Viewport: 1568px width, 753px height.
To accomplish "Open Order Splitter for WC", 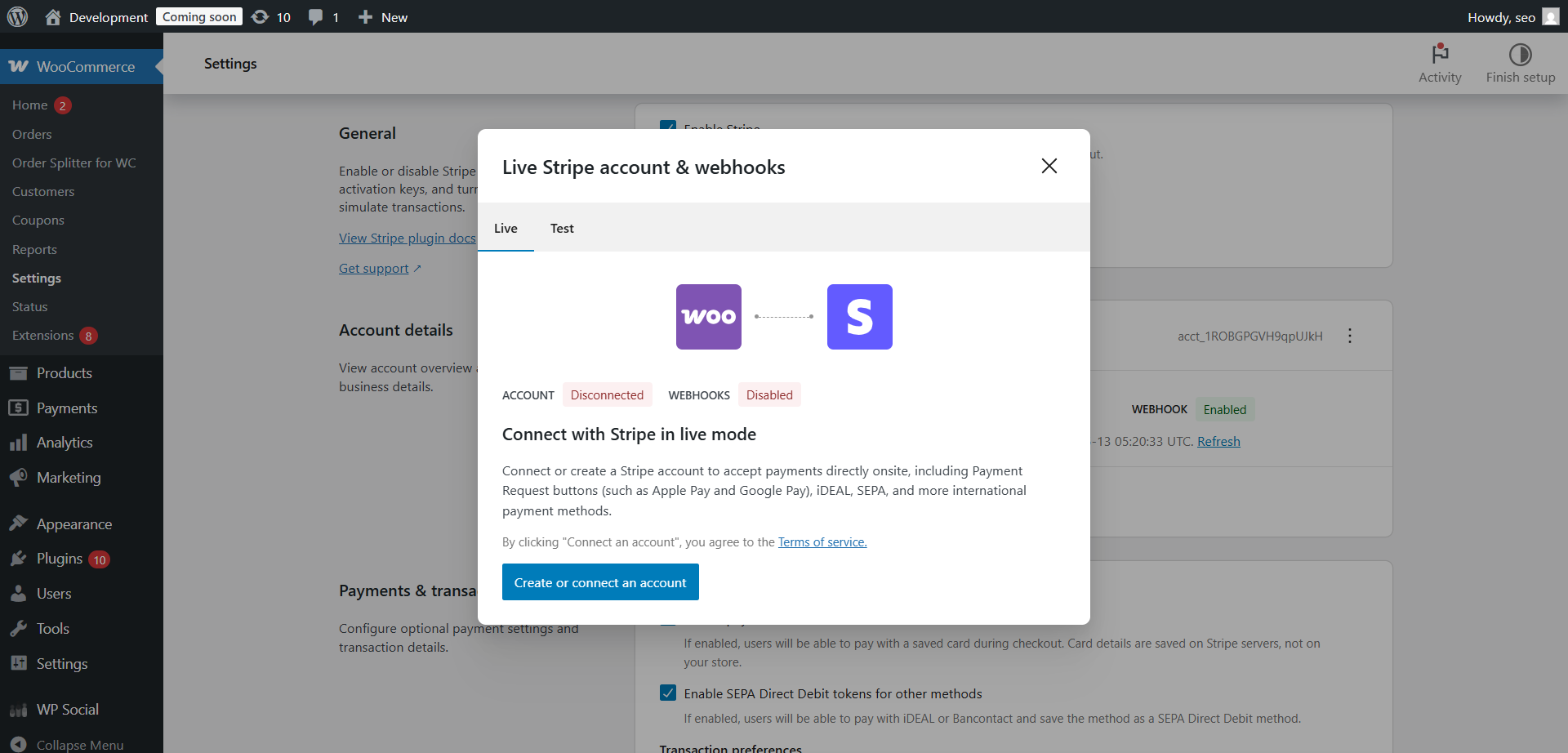I will tap(74, 163).
